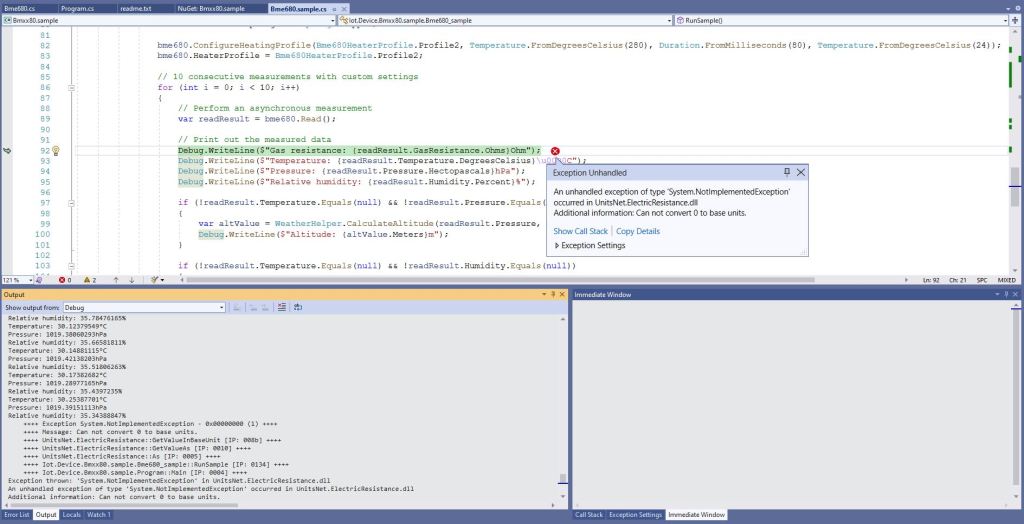Viewport: 1024px width, 524px height.
Task: Click the error count indicator icon
Action: click(x=61, y=280)
